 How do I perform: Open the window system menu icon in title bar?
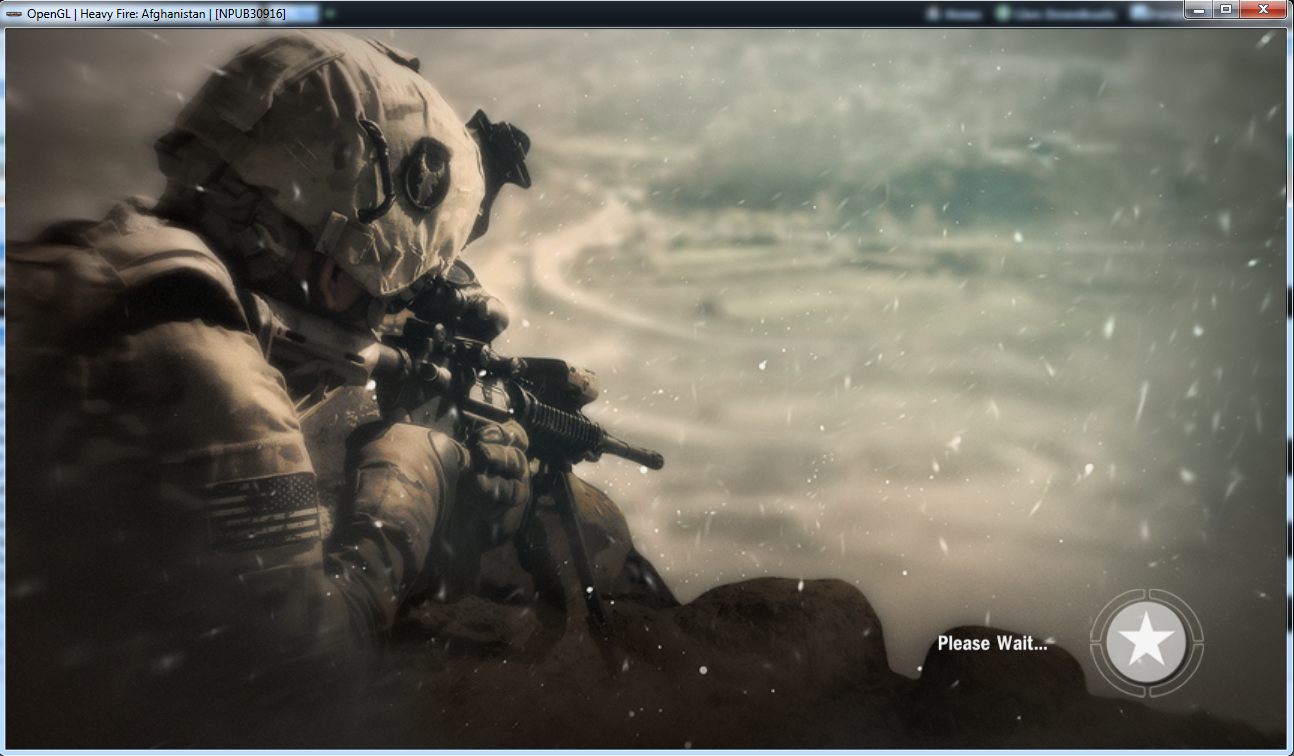coord(14,14)
